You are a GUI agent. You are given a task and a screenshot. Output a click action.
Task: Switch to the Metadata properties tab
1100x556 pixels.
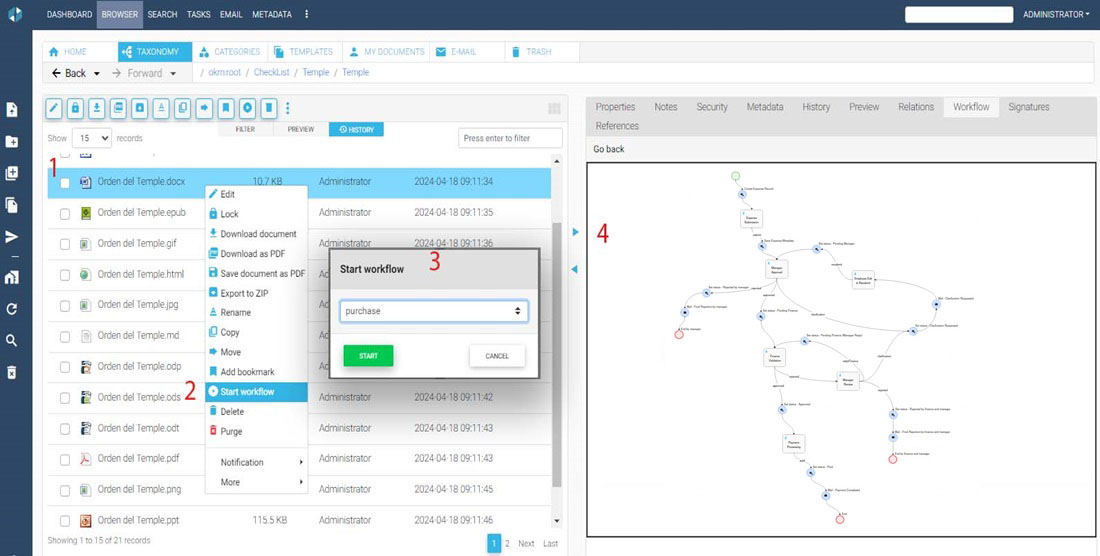(765, 107)
